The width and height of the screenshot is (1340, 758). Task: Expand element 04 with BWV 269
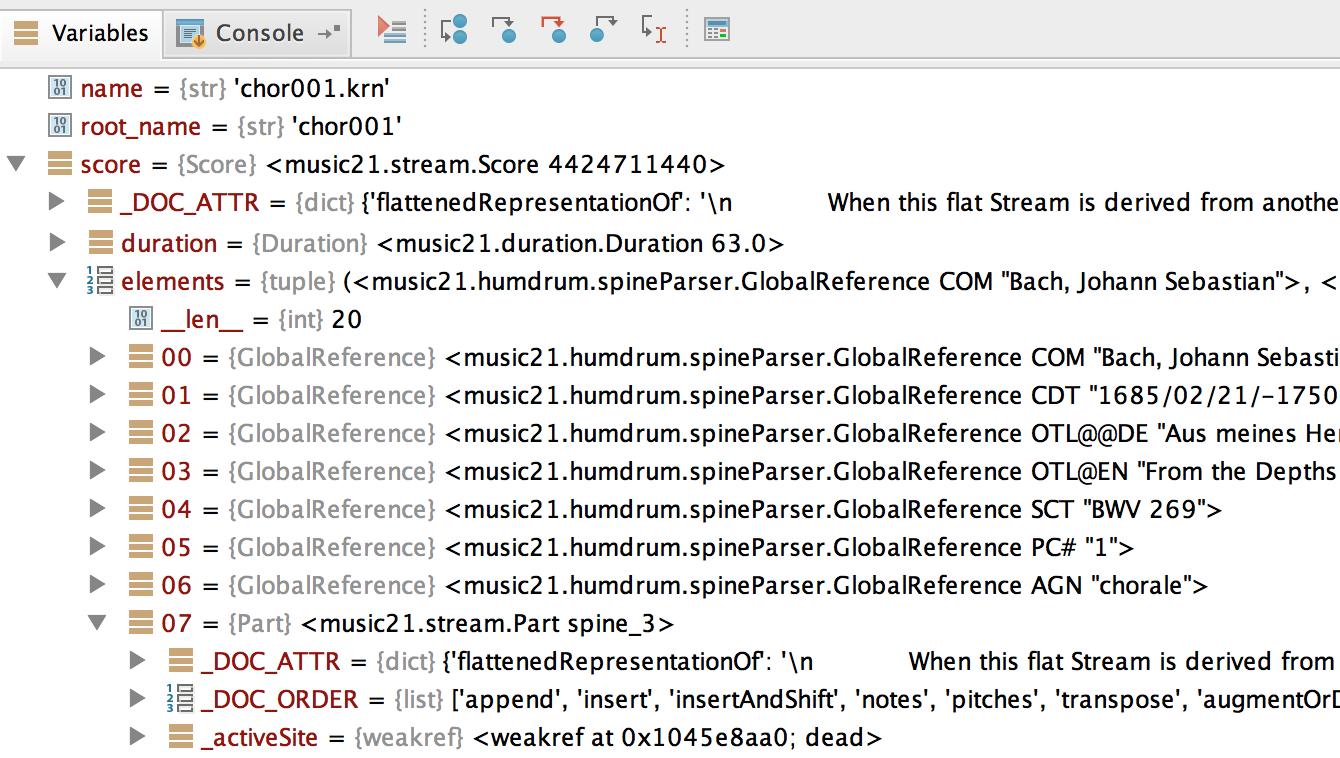[97, 509]
